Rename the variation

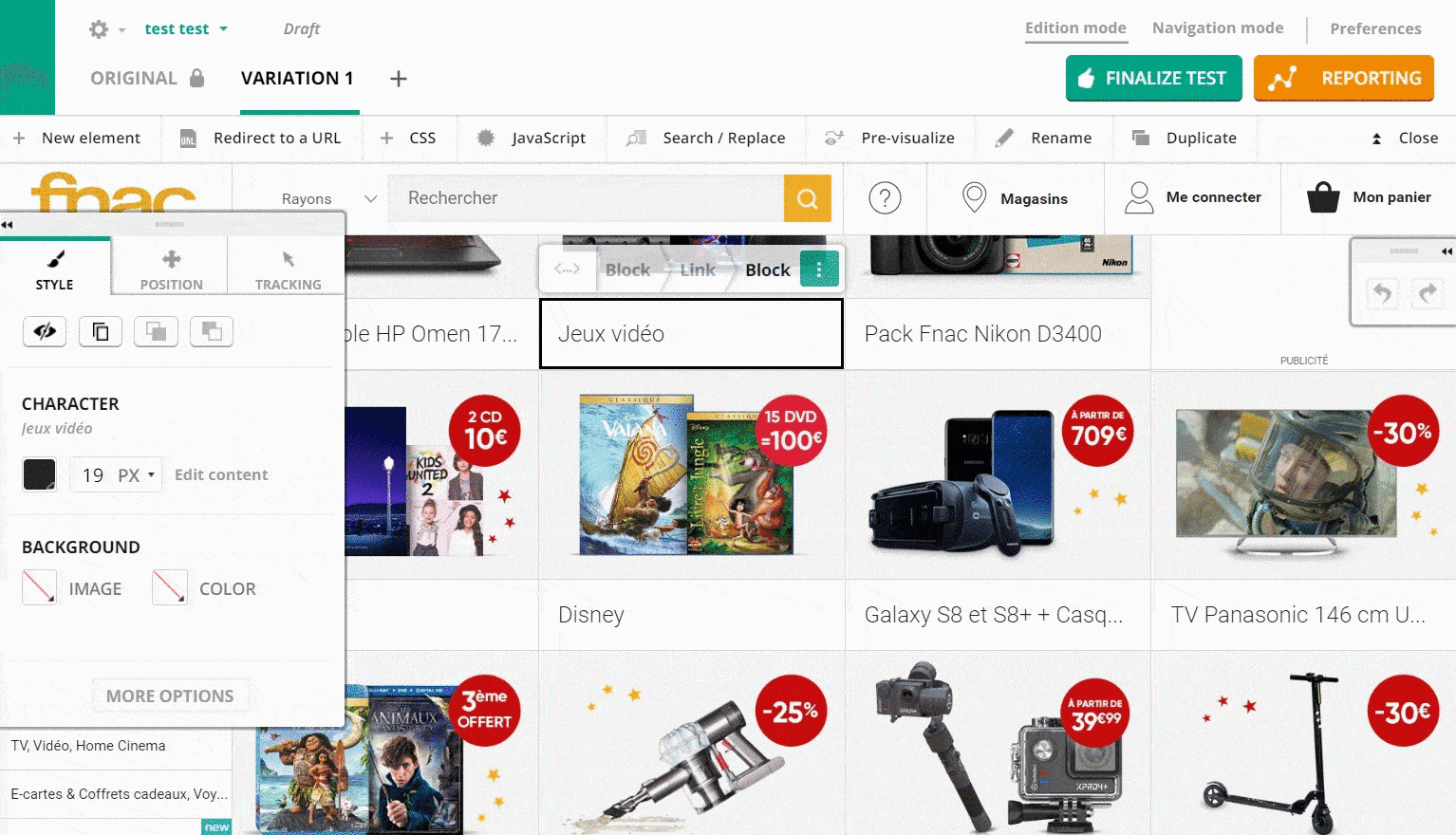pyautogui.click(x=1043, y=139)
